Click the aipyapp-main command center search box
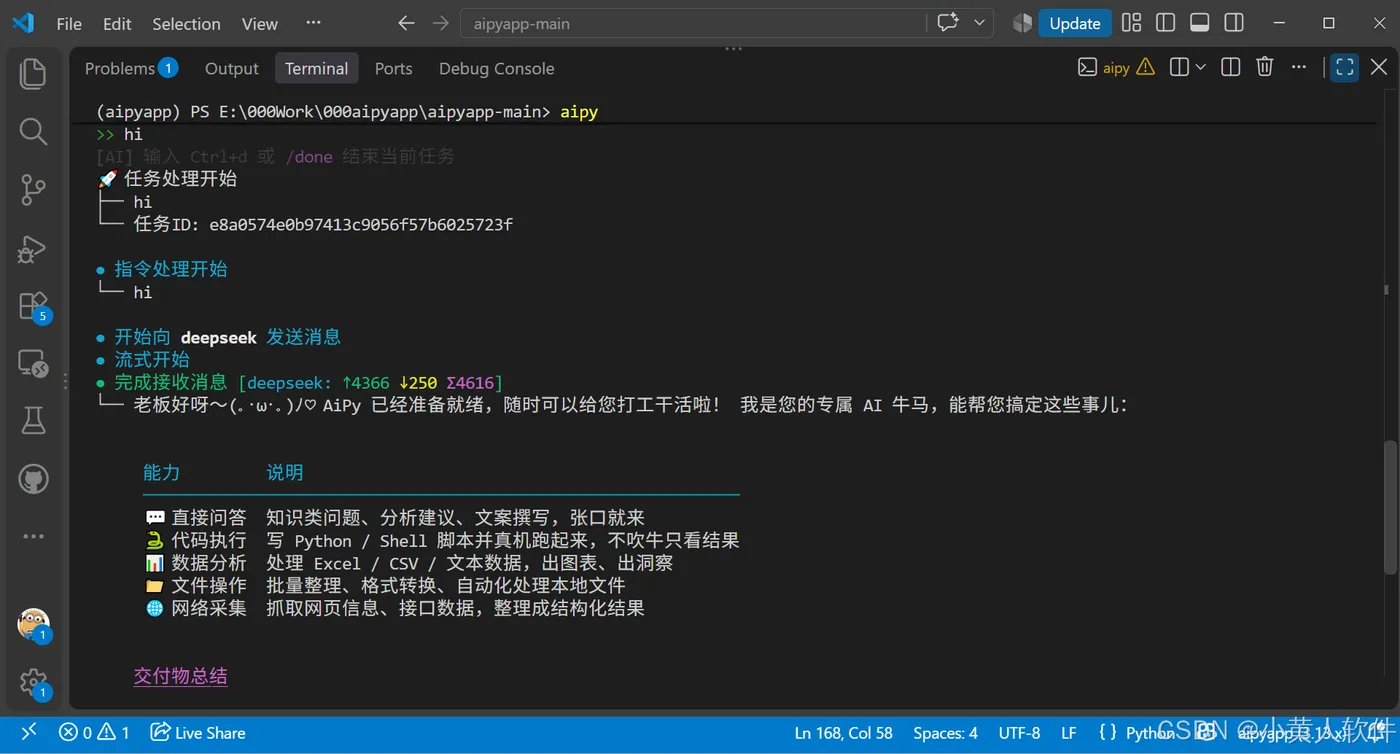The width and height of the screenshot is (1400, 754). (x=692, y=23)
